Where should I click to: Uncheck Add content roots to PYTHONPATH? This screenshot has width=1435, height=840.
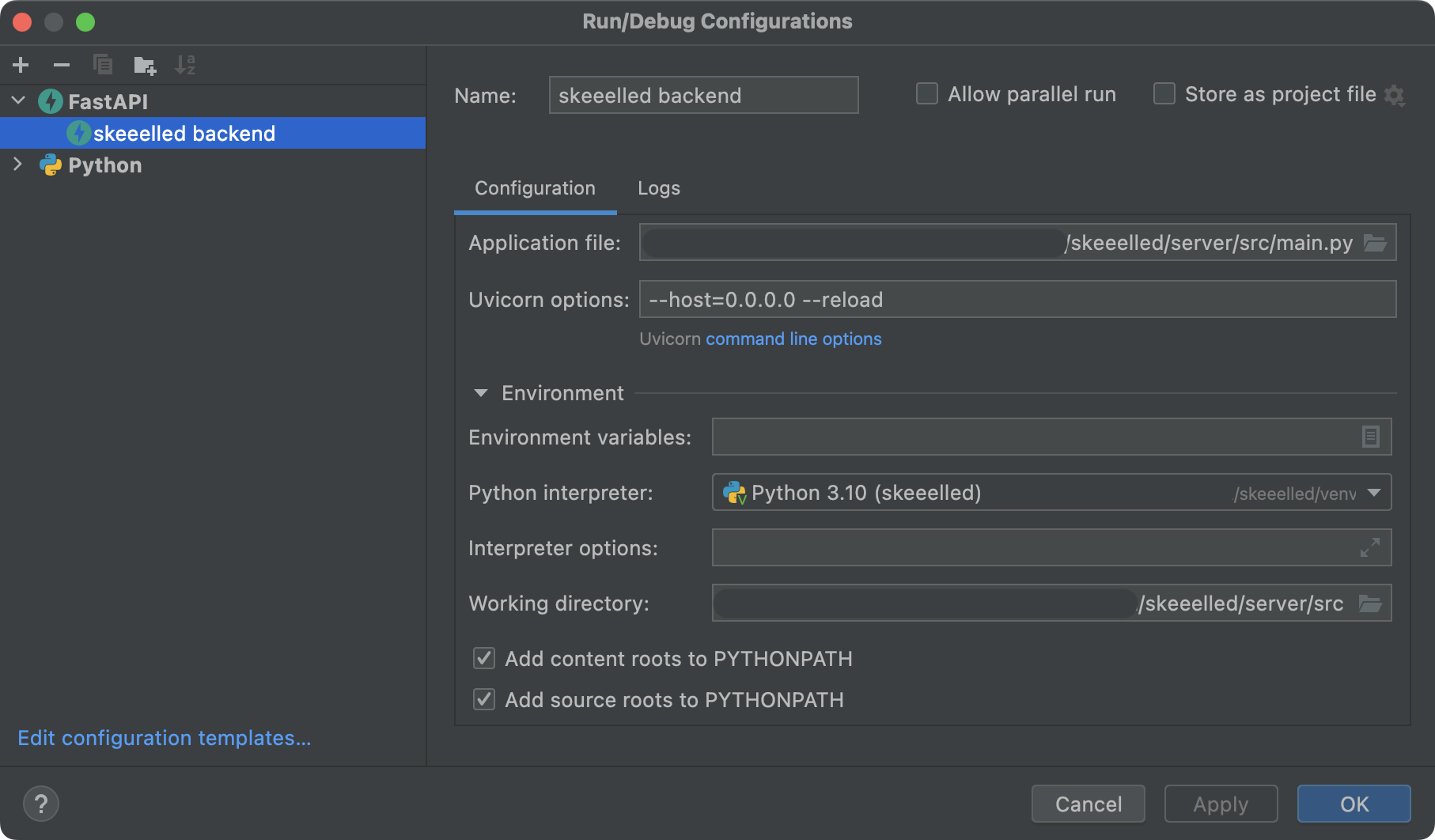pyautogui.click(x=484, y=658)
